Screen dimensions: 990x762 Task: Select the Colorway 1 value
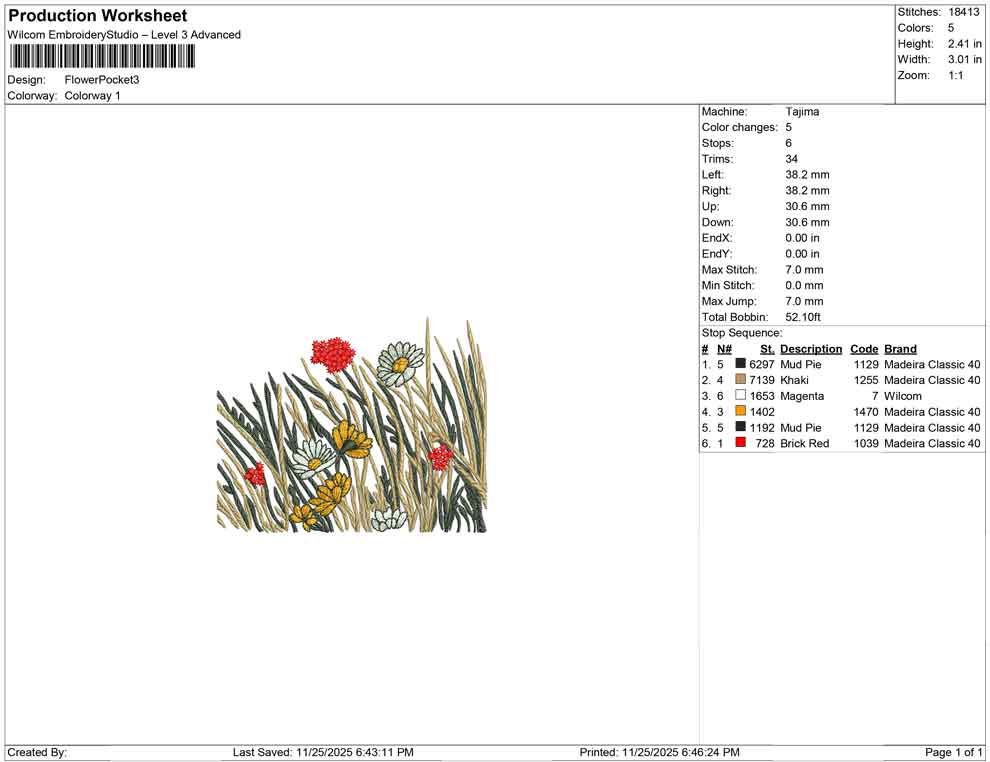92,96
